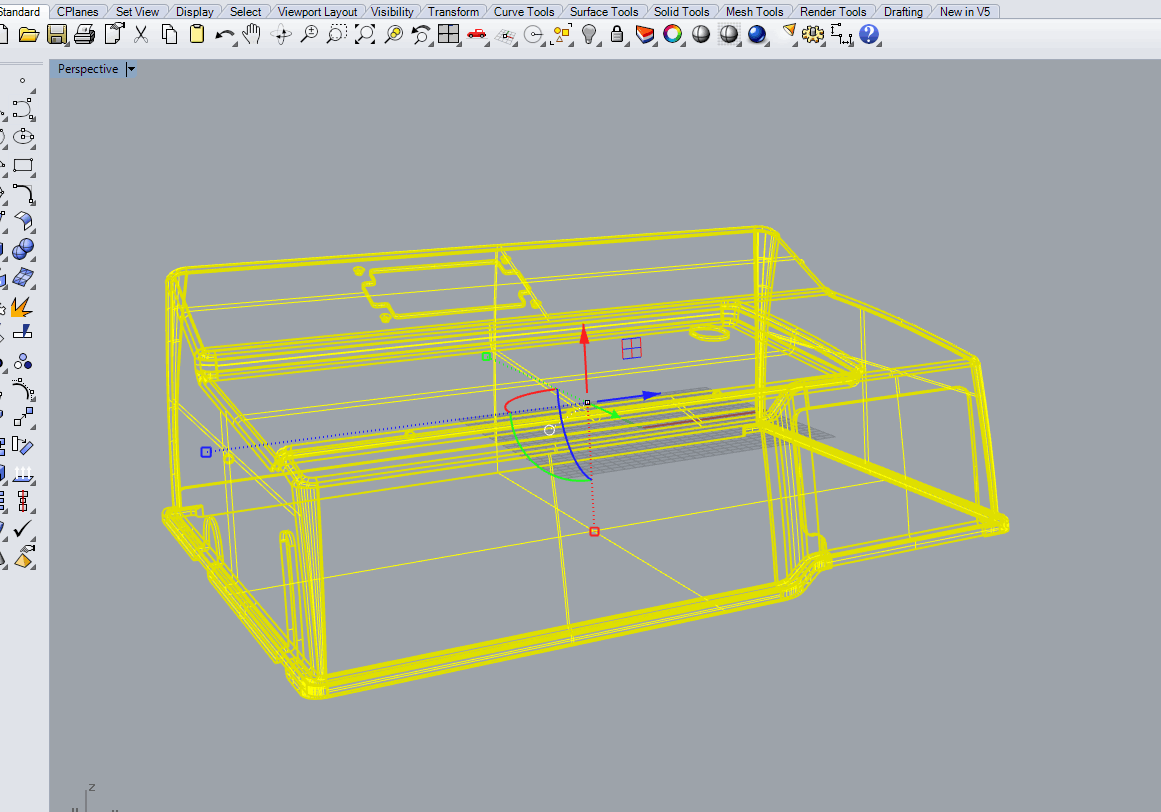Screen dimensions: 1161x812
Task: Open the Render tool with the red pie icon
Action: click(x=644, y=33)
